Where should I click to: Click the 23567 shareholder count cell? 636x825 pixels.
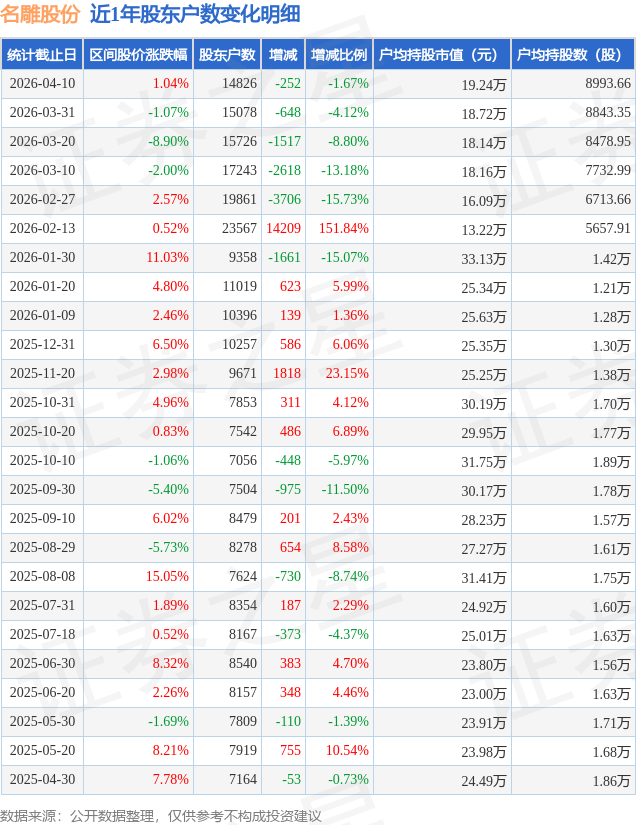click(x=239, y=229)
